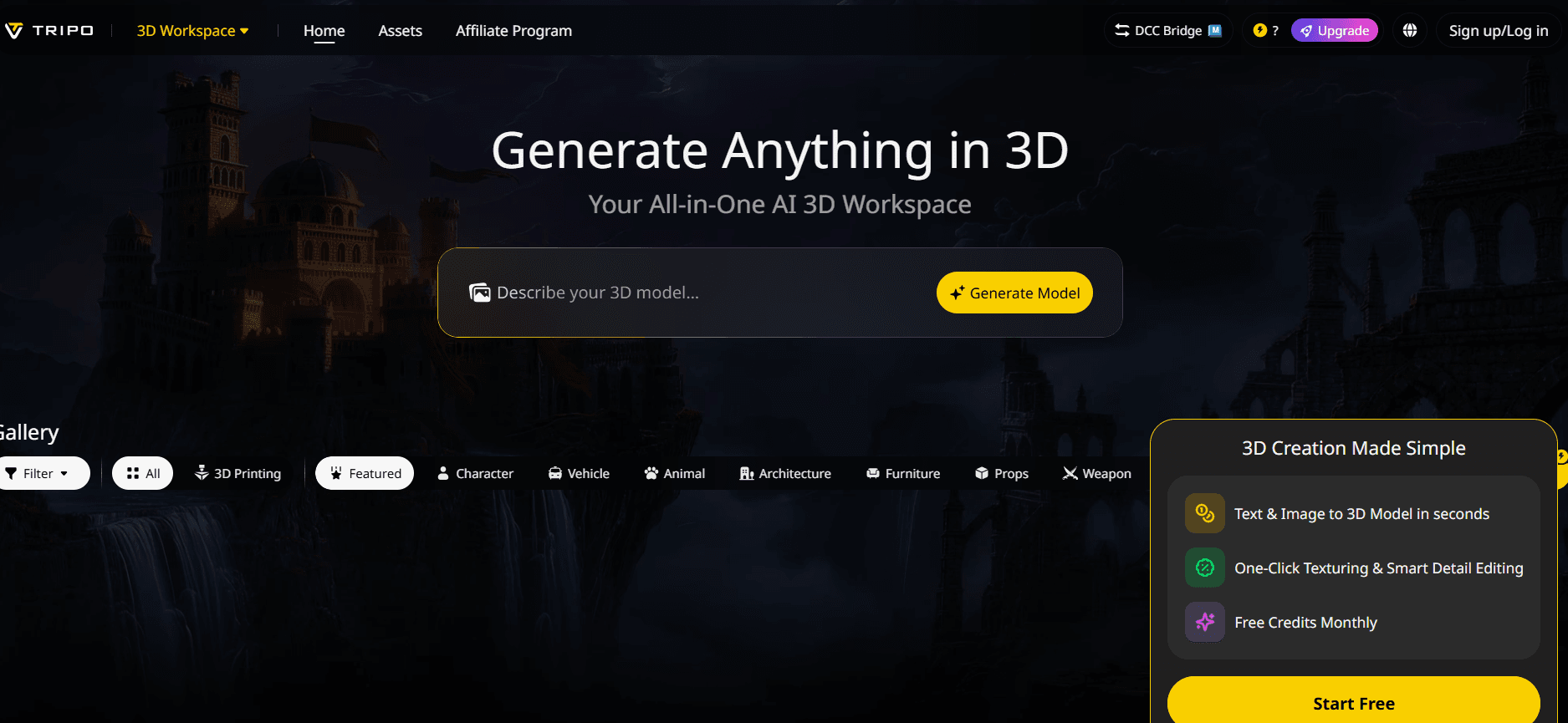Open the language globe icon

1410,31
